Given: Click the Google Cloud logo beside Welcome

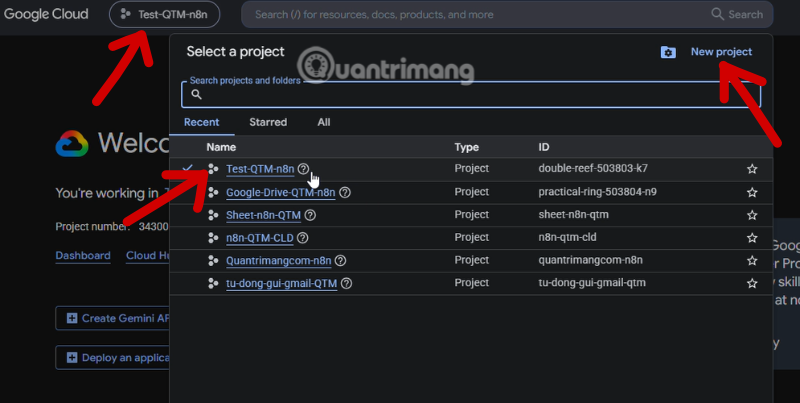Looking at the screenshot, I should [x=72, y=143].
